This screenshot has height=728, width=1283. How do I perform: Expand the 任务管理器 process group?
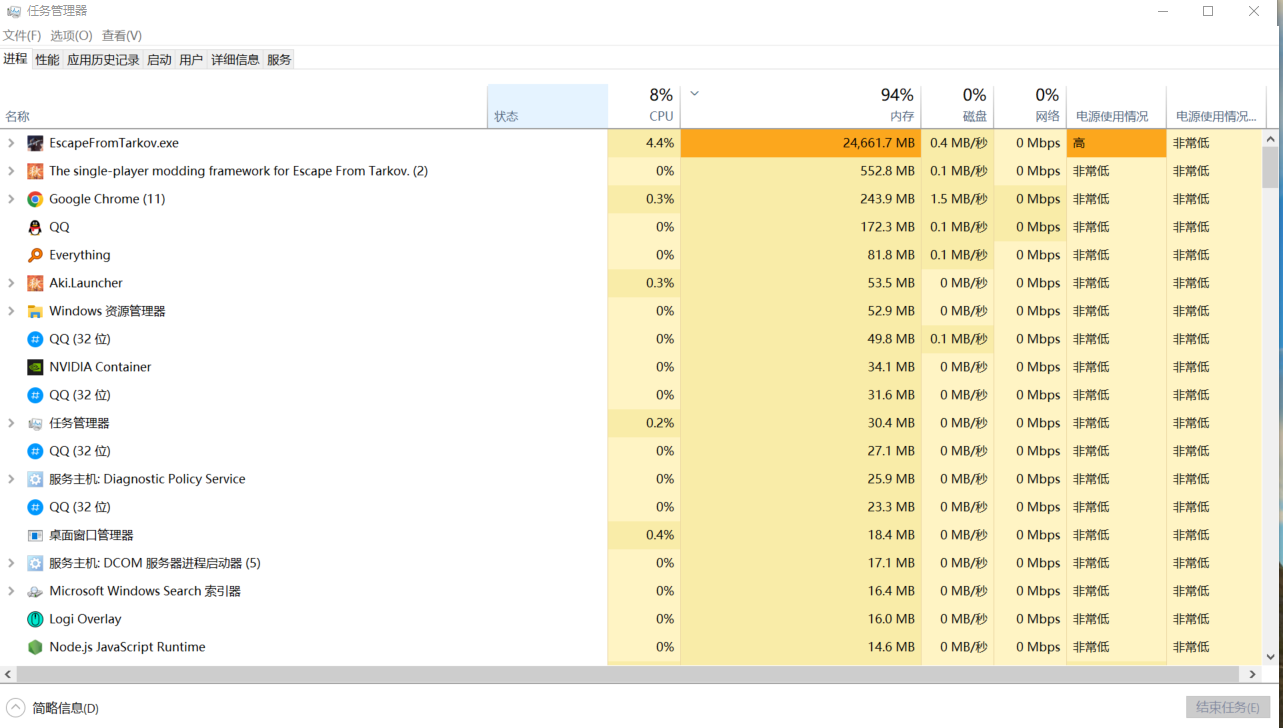[11, 423]
